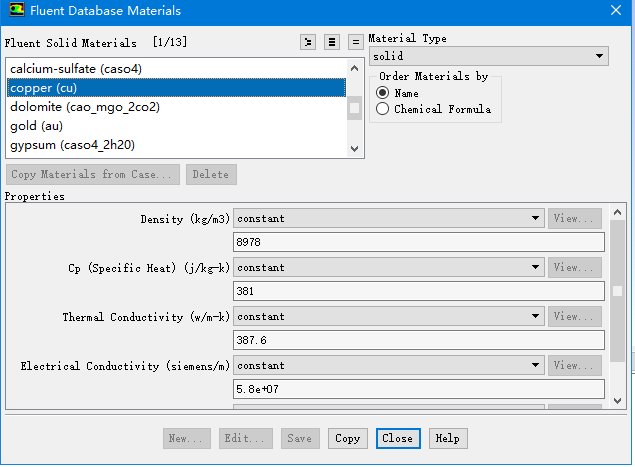Click the Thermal Conductivity value field 387.6
Viewport: 635px width, 467px height.
click(x=419, y=340)
